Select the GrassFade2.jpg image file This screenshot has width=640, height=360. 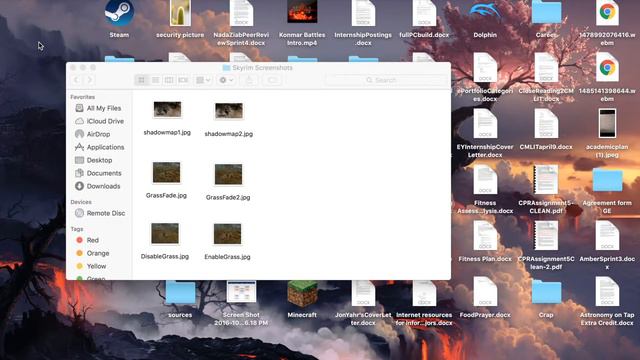(228, 174)
